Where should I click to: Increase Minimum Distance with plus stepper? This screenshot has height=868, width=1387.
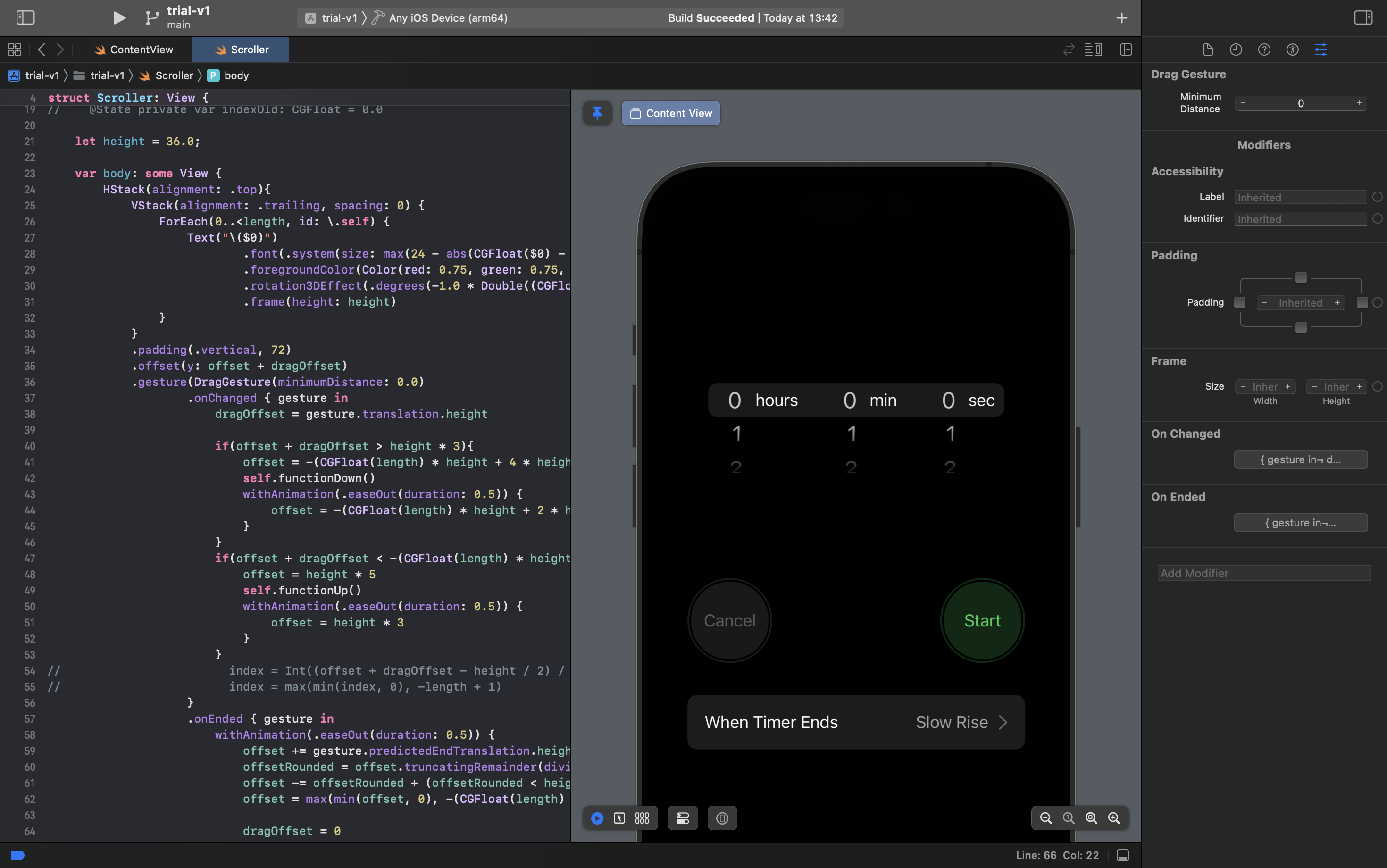[1359, 103]
